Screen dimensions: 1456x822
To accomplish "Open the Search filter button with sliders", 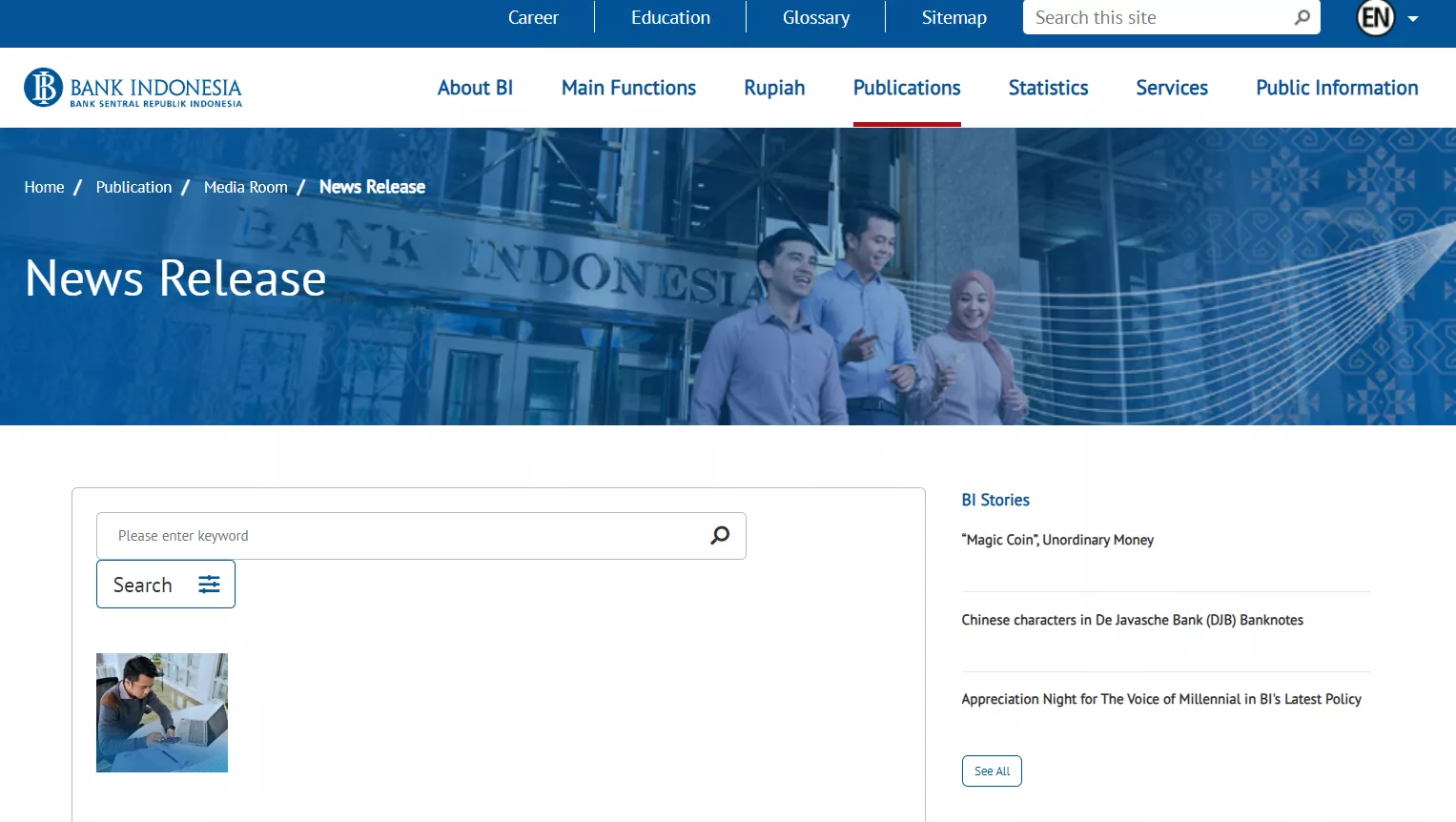I will click(x=166, y=585).
